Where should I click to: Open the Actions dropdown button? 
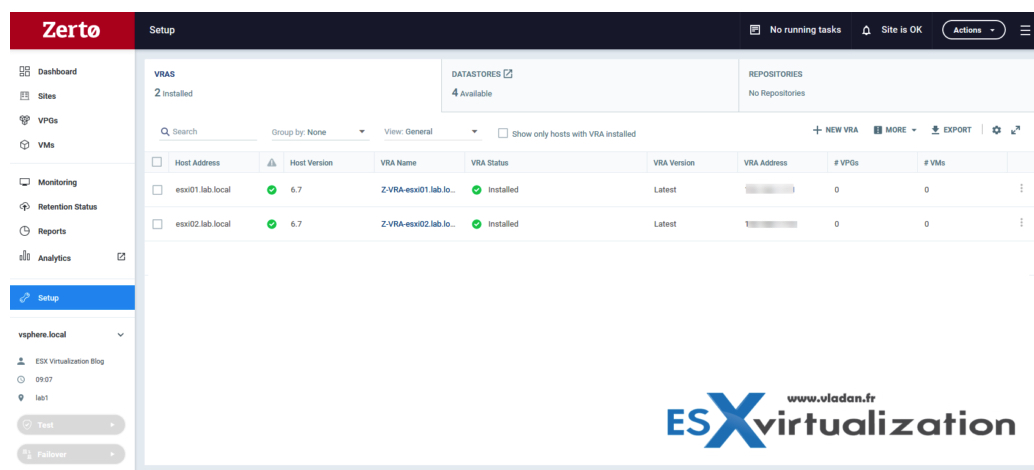[973, 30]
